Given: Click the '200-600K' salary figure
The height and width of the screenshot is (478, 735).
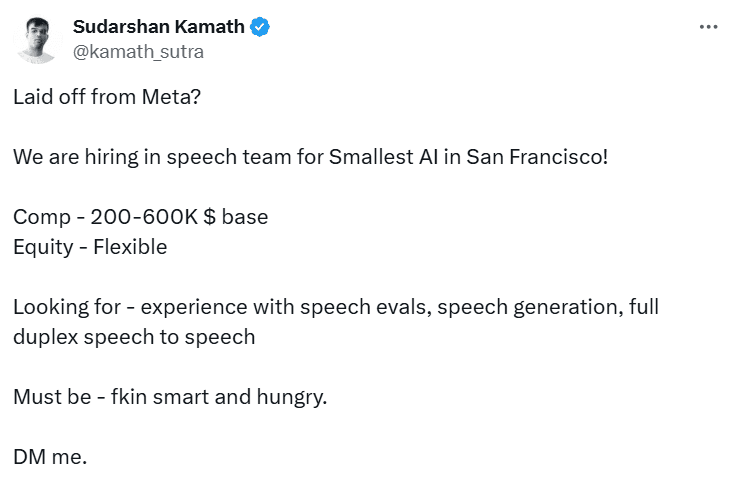Looking at the screenshot, I should (x=144, y=217).
